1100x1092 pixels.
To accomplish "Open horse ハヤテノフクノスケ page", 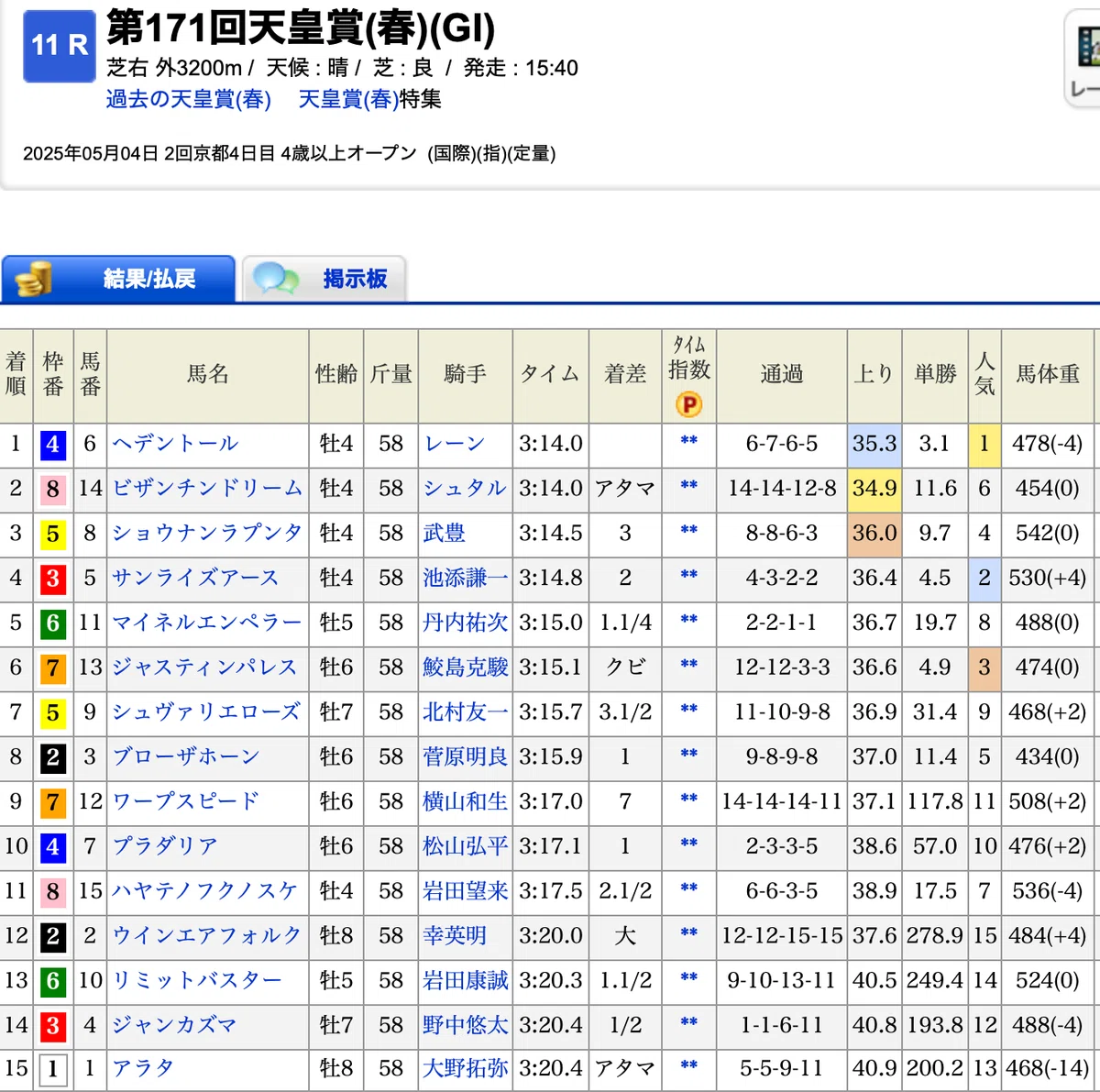I will coord(205,891).
